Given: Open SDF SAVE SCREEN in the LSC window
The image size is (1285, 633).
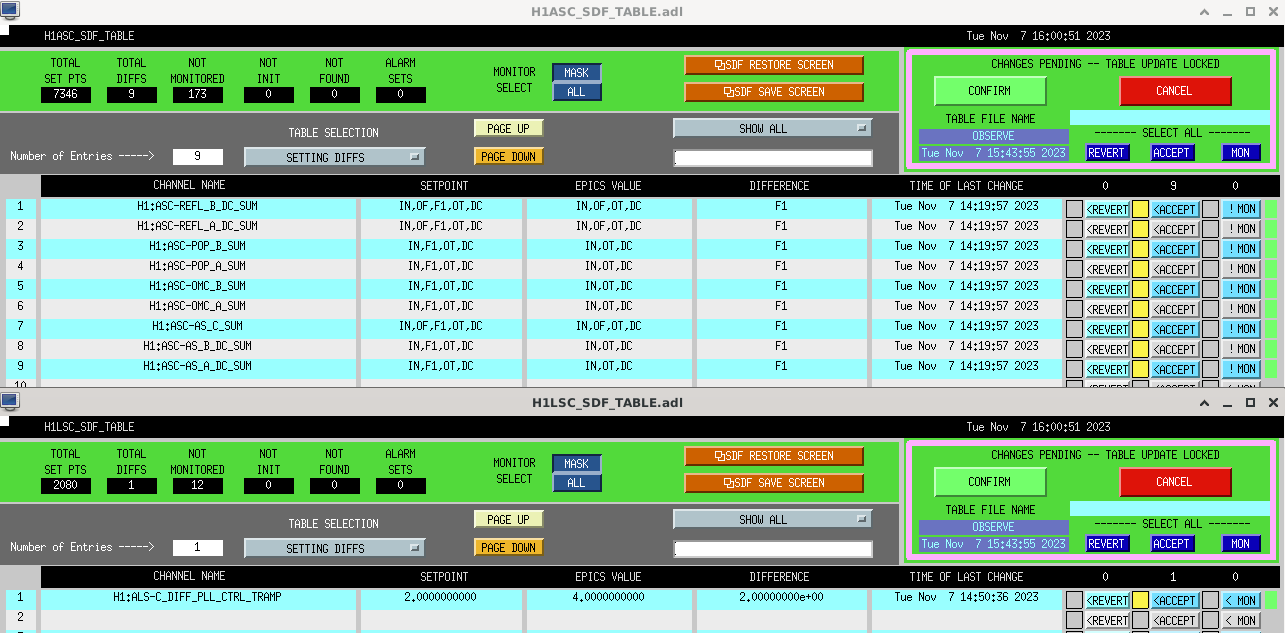Looking at the screenshot, I should (x=774, y=483).
